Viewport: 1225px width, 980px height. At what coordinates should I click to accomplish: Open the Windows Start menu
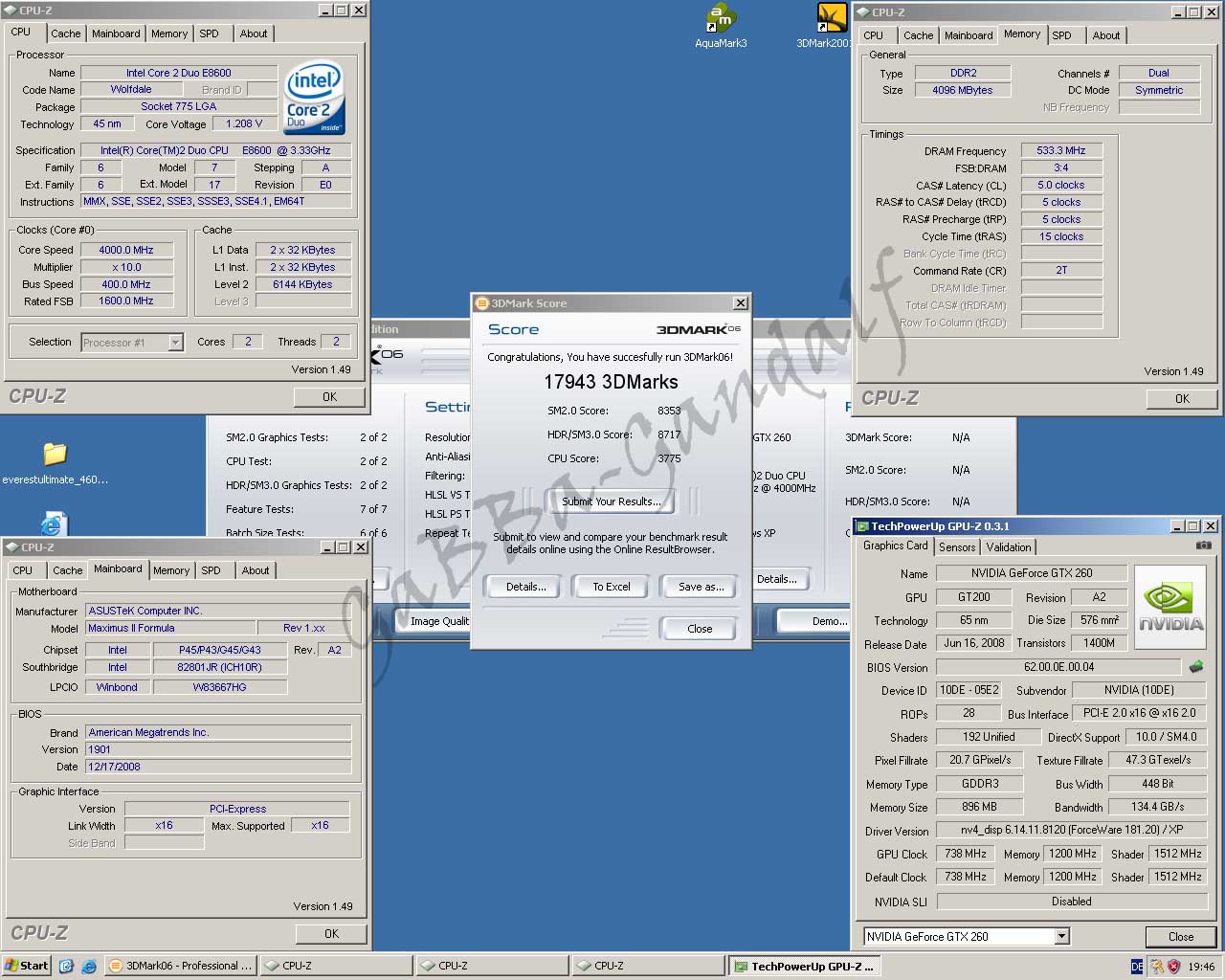[x=26, y=966]
